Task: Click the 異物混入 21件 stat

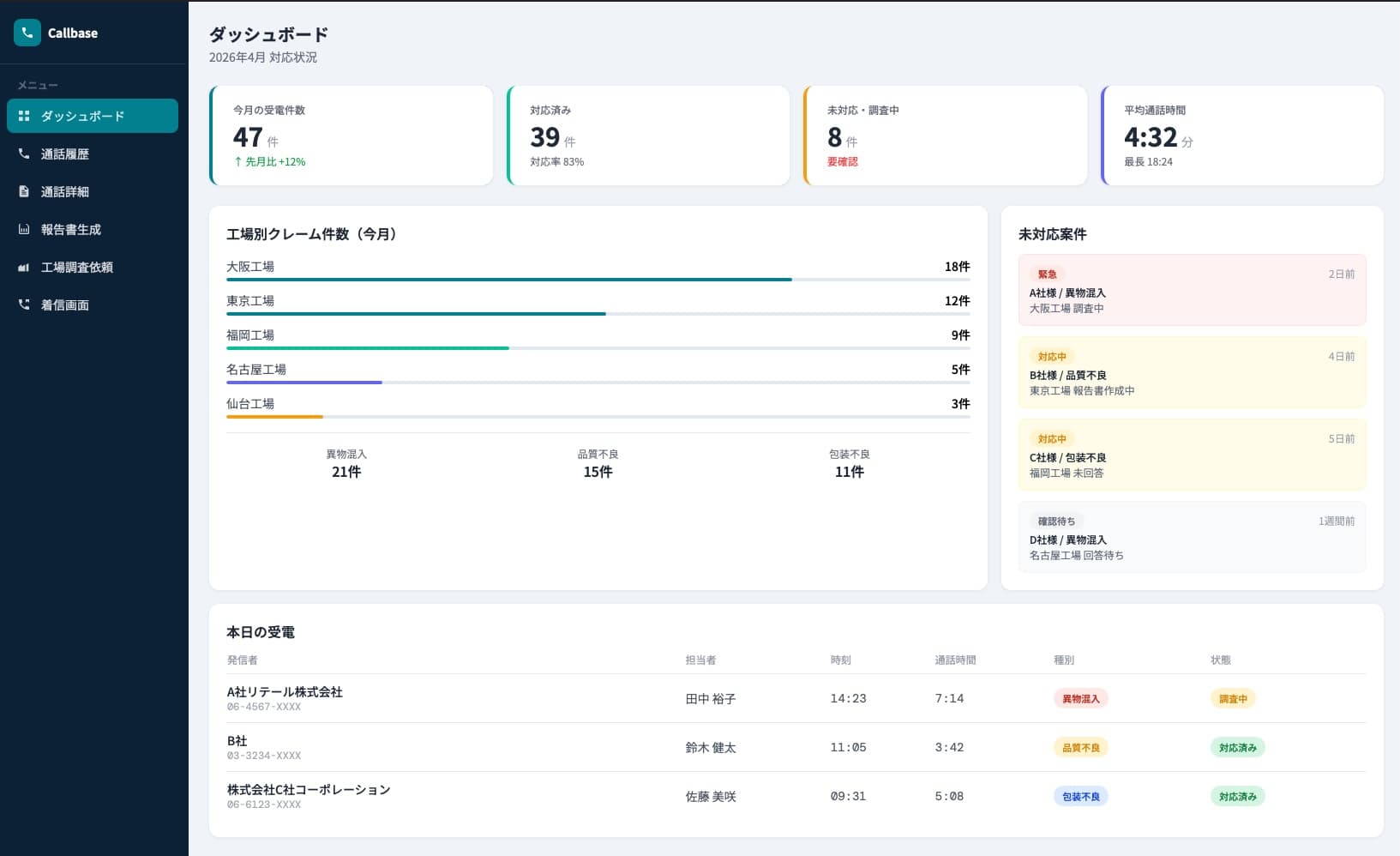Action: click(346, 463)
